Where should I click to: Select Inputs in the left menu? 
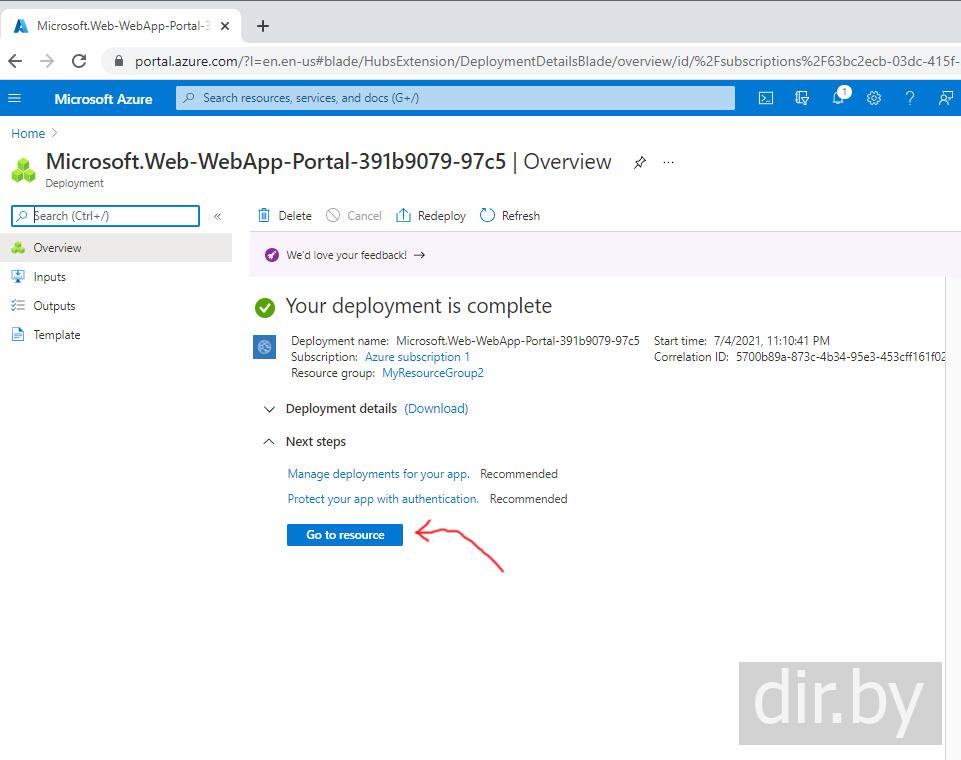[x=49, y=277]
